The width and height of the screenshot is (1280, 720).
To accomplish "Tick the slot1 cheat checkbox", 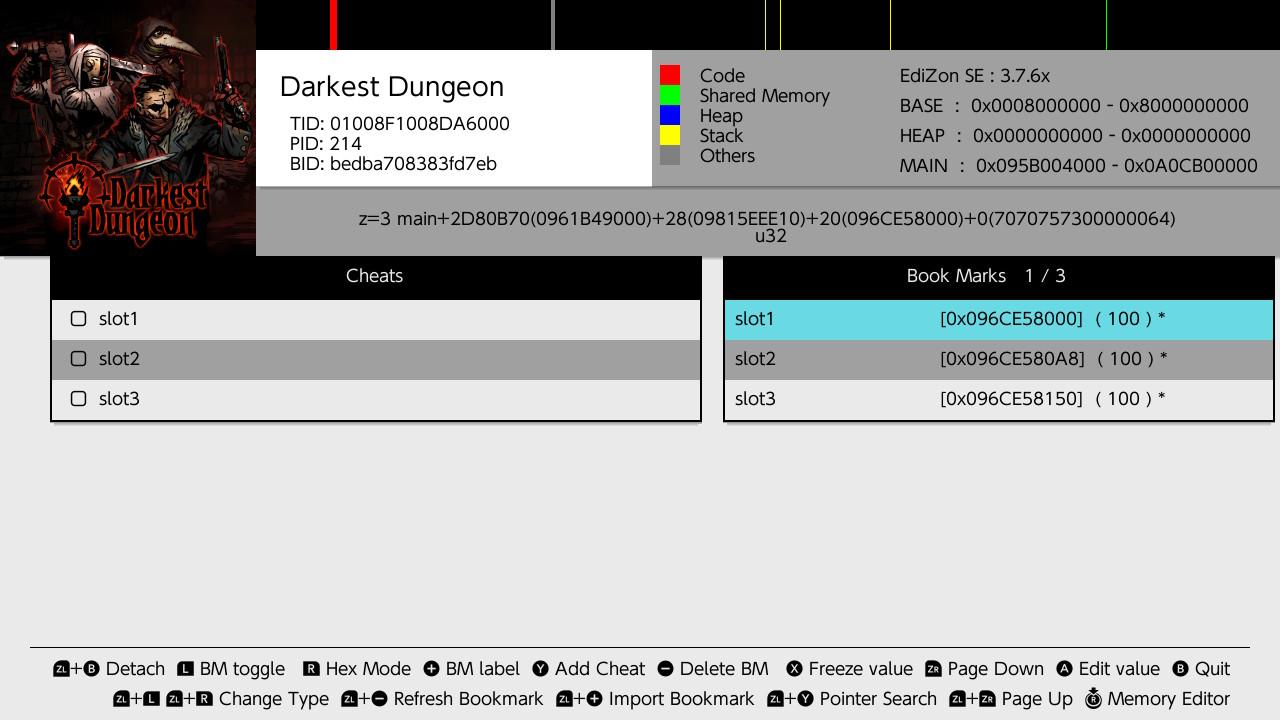I will (79, 319).
